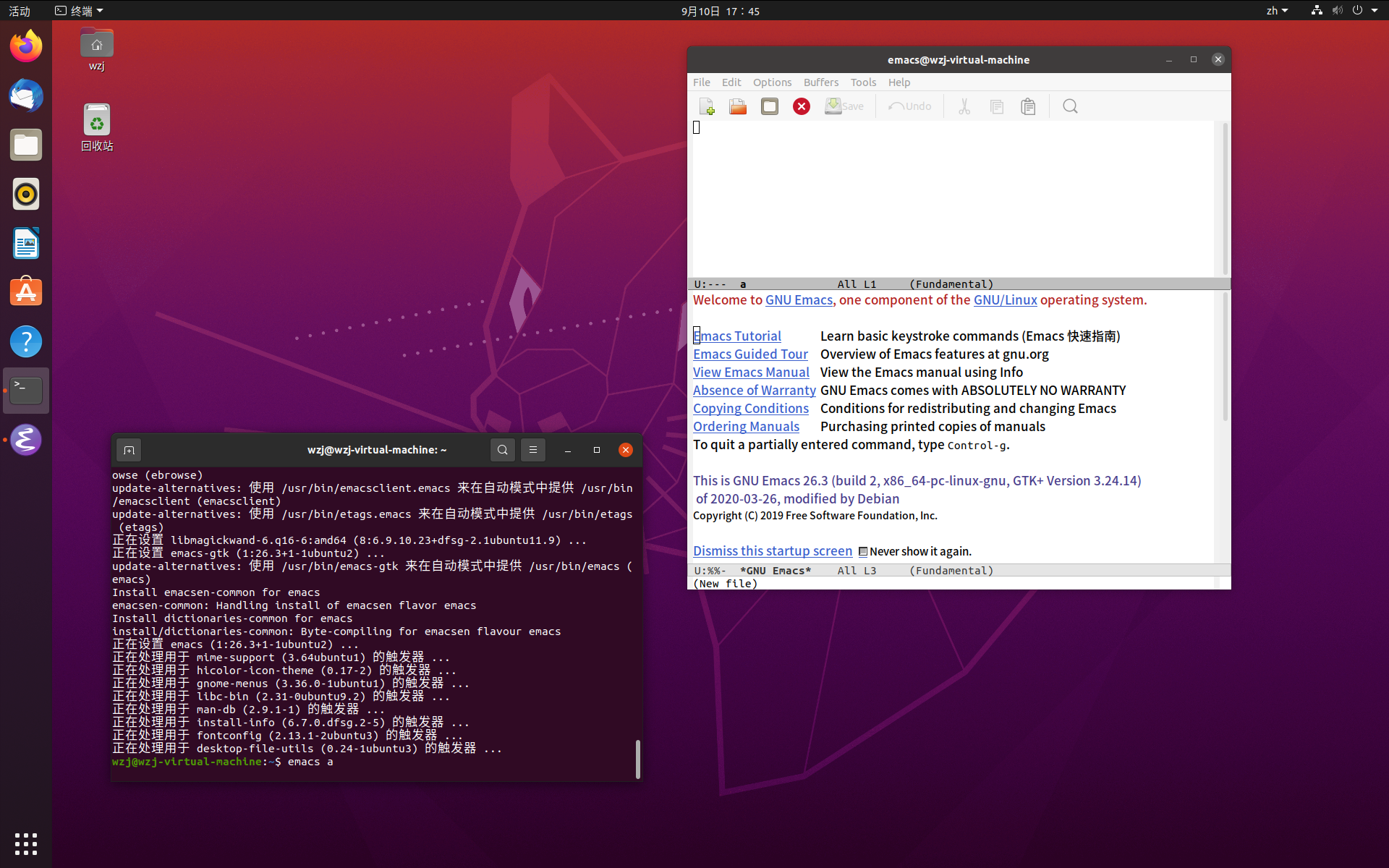Screen dimensions: 1389x868
Task: Click the Search magnifier icon in Emacs
Action: pos(1070,106)
